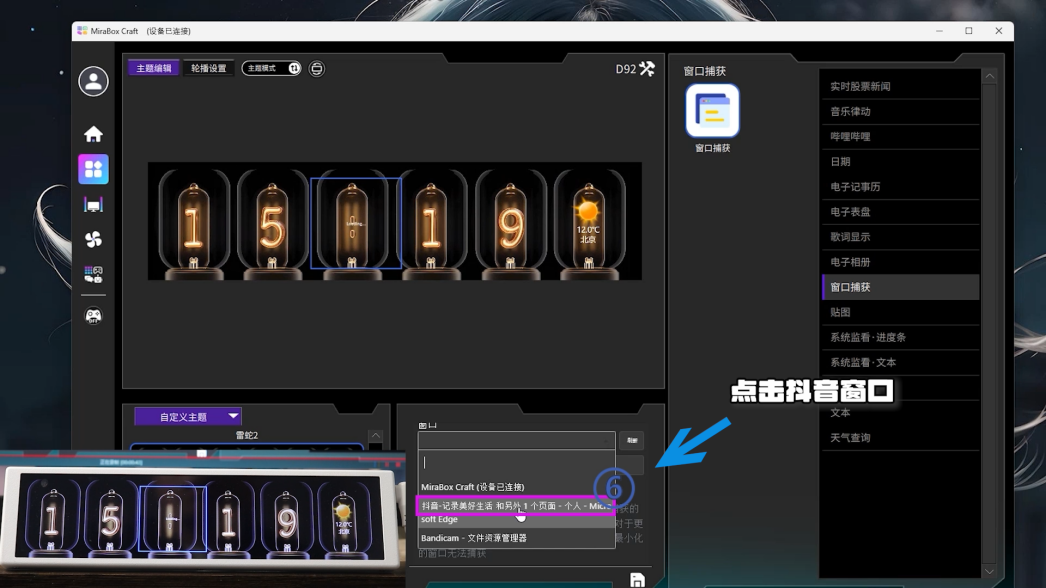
Task: Open the monitor display sidebar icon
Action: coord(93,205)
